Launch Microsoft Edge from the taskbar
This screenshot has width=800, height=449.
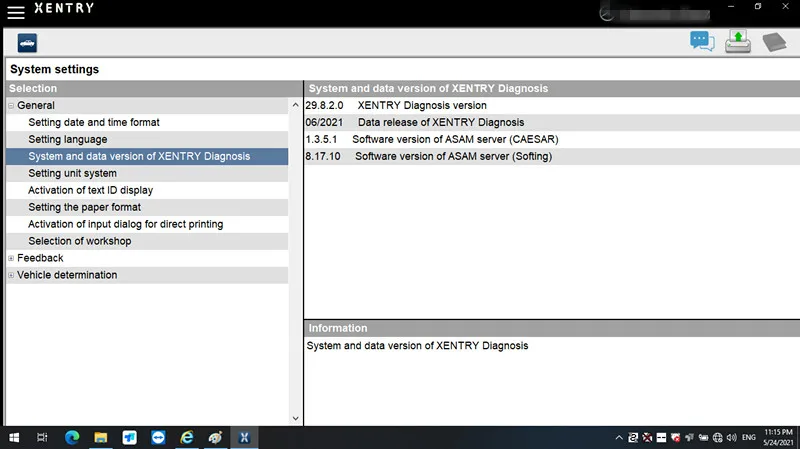coord(72,437)
